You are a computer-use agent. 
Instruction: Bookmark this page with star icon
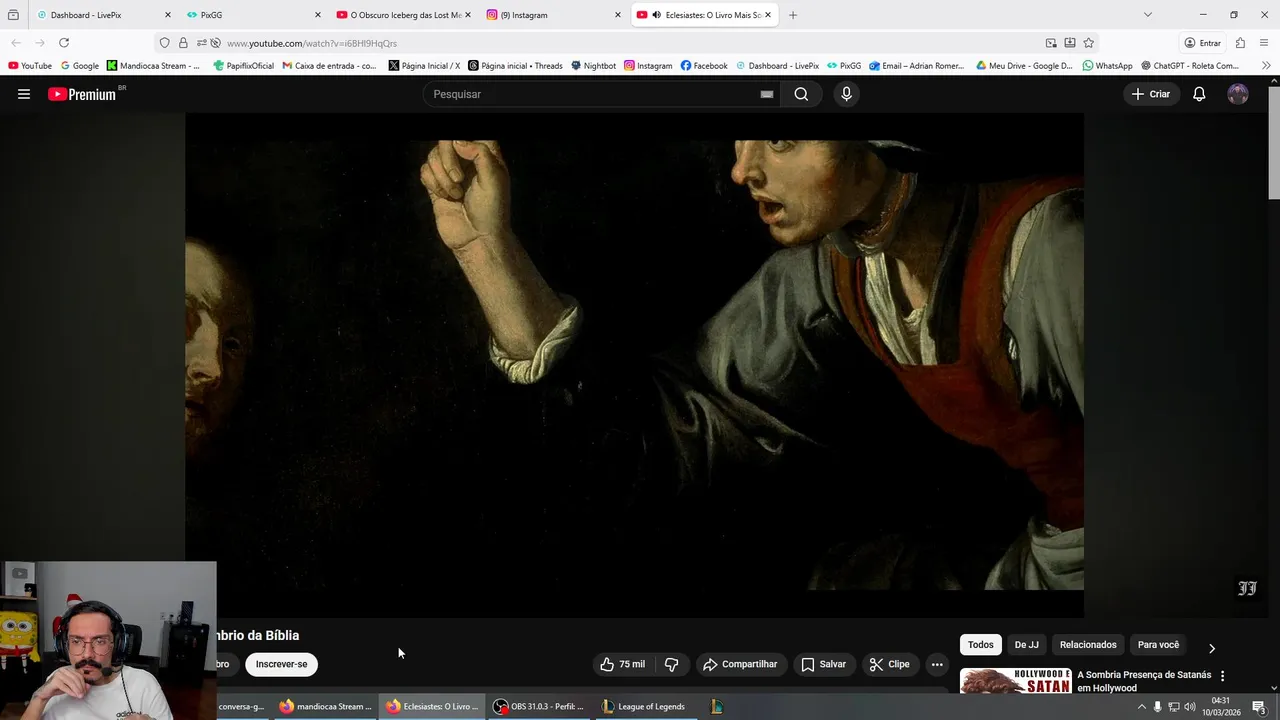1088,43
